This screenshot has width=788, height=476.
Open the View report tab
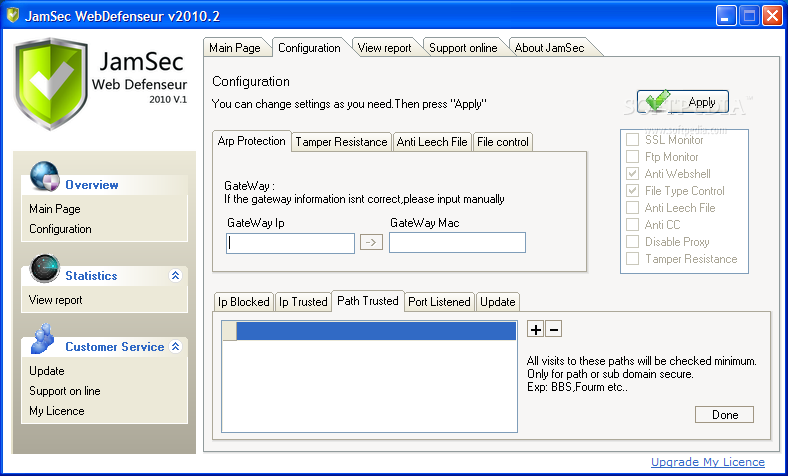point(384,48)
